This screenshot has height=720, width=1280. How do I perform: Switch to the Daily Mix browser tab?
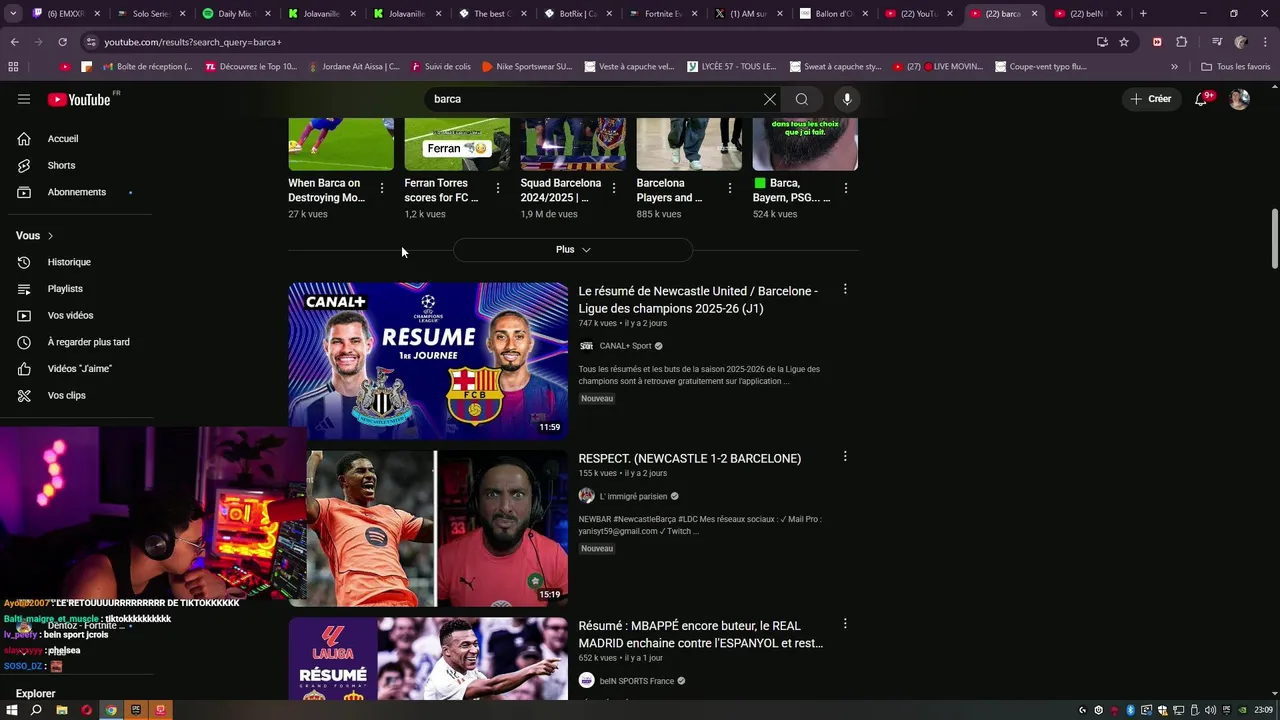(234, 14)
